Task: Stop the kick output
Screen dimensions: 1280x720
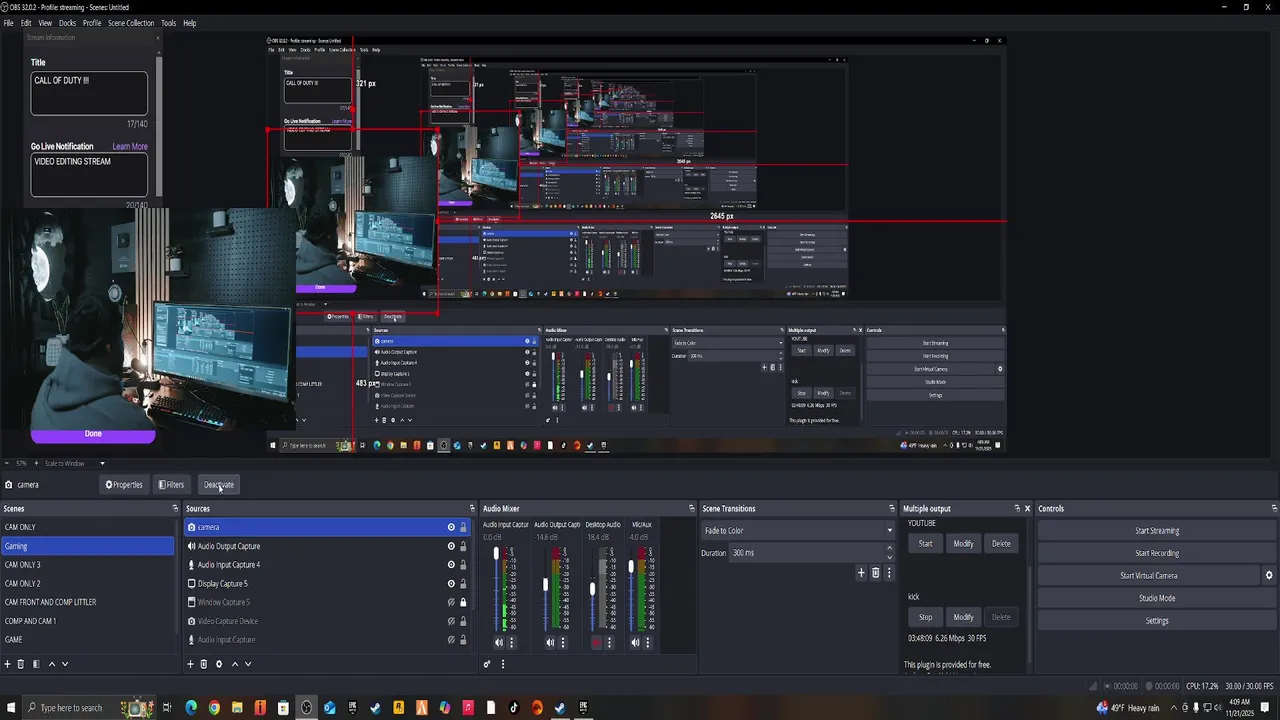Action: click(925, 617)
